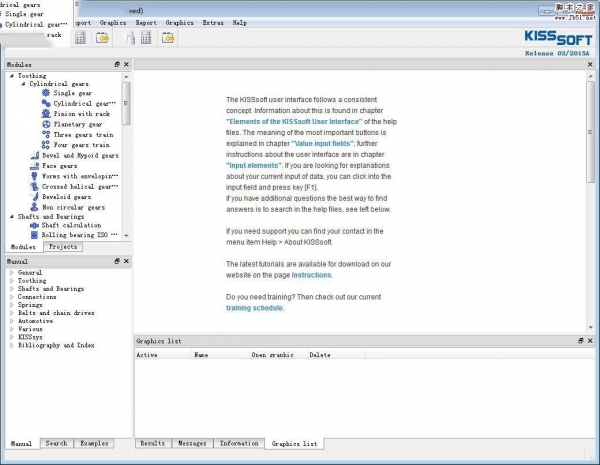Select KISSsys label in the Manual tree
This screenshot has width=600, height=465.
[x=30, y=337]
